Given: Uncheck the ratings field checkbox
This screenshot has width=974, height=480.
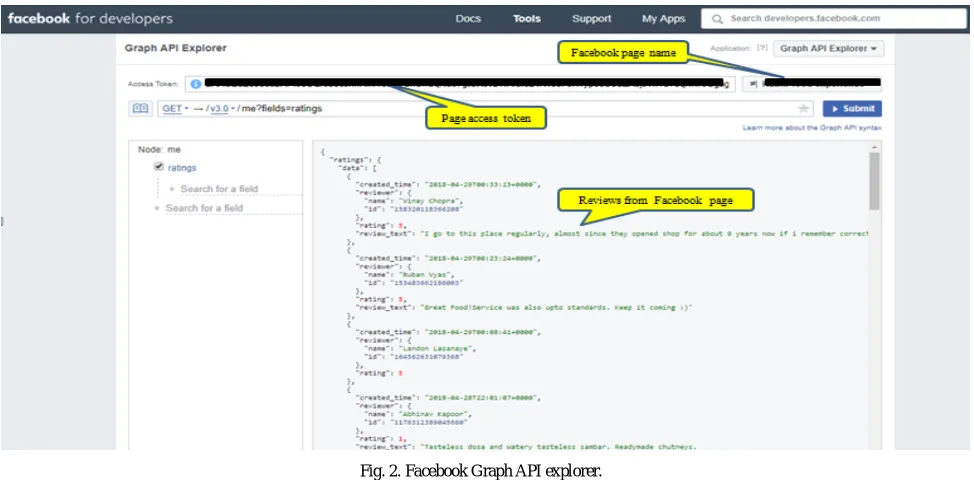Looking at the screenshot, I should coord(159,167).
